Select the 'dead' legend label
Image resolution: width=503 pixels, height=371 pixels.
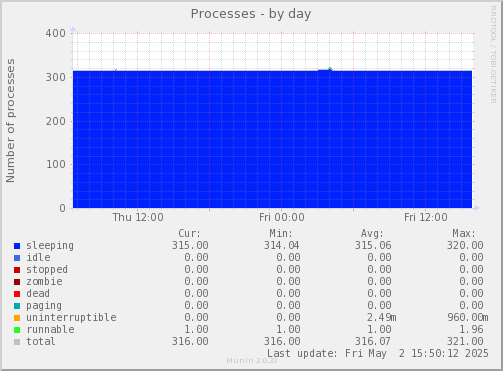[x=38, y=293]
